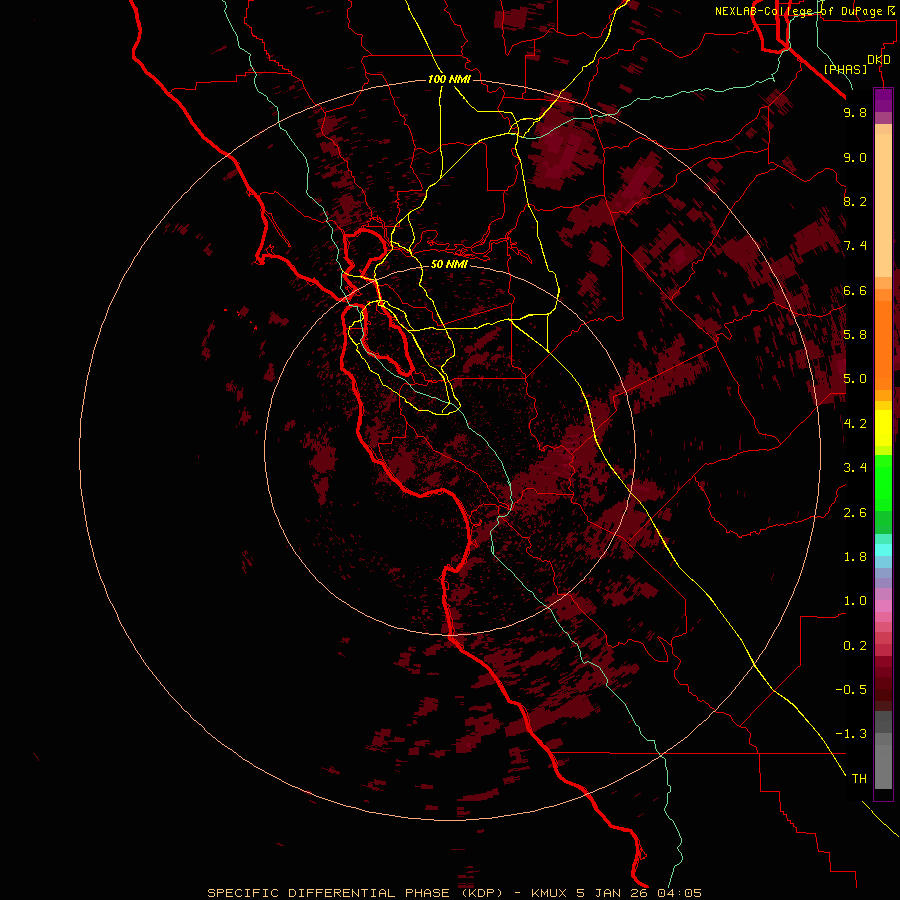900x900 pixels.
Task: Select the cyan segment of the color scale
Action: 883,550
